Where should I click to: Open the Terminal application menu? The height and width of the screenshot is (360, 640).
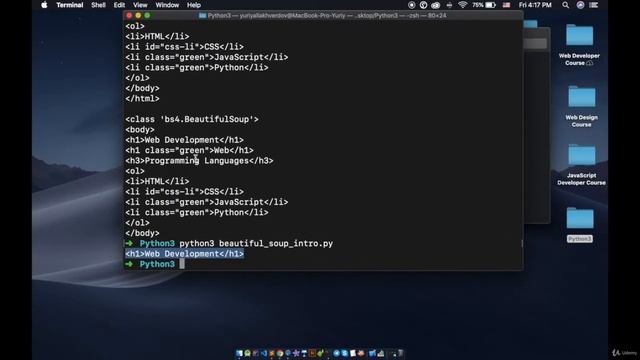click(x=70, y=5)
